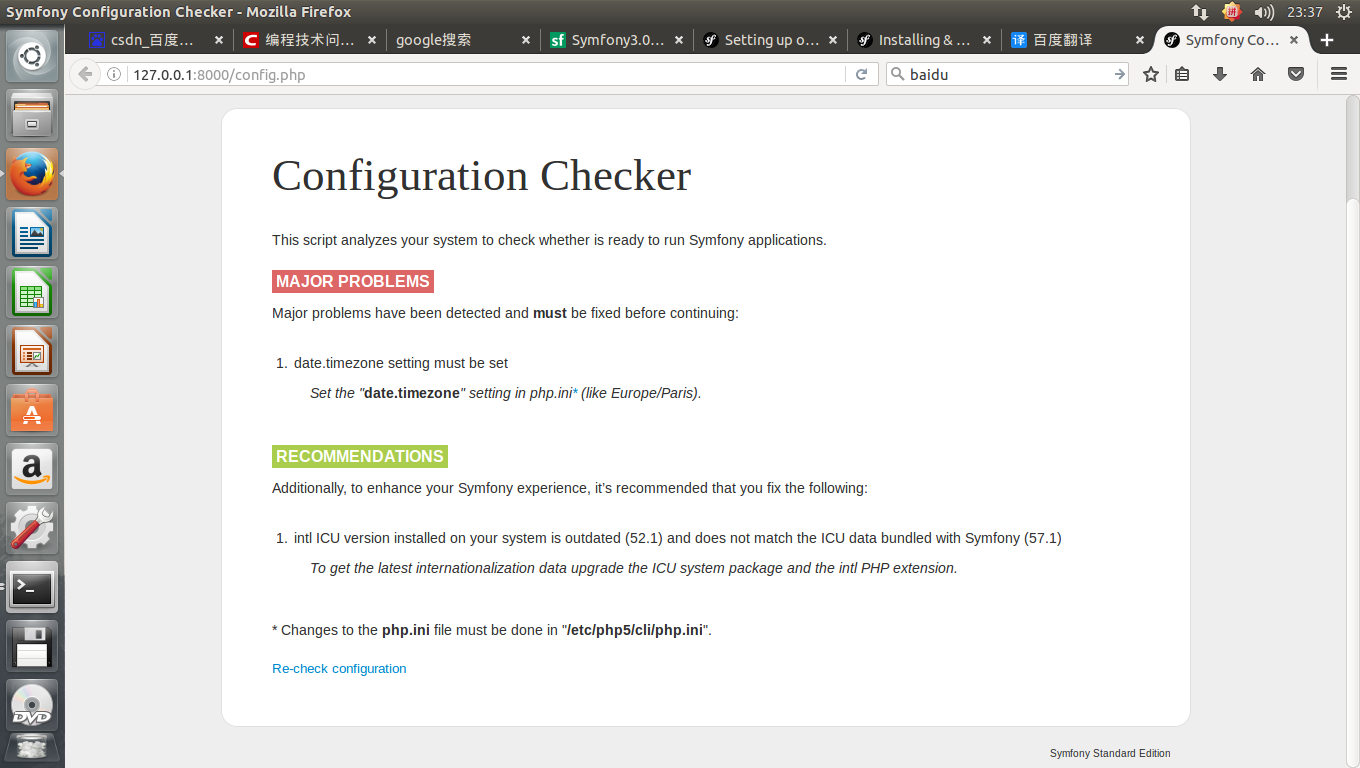1360x768 pixels.
Task: Open Terminal from launcher
Action: pos(33,587)
